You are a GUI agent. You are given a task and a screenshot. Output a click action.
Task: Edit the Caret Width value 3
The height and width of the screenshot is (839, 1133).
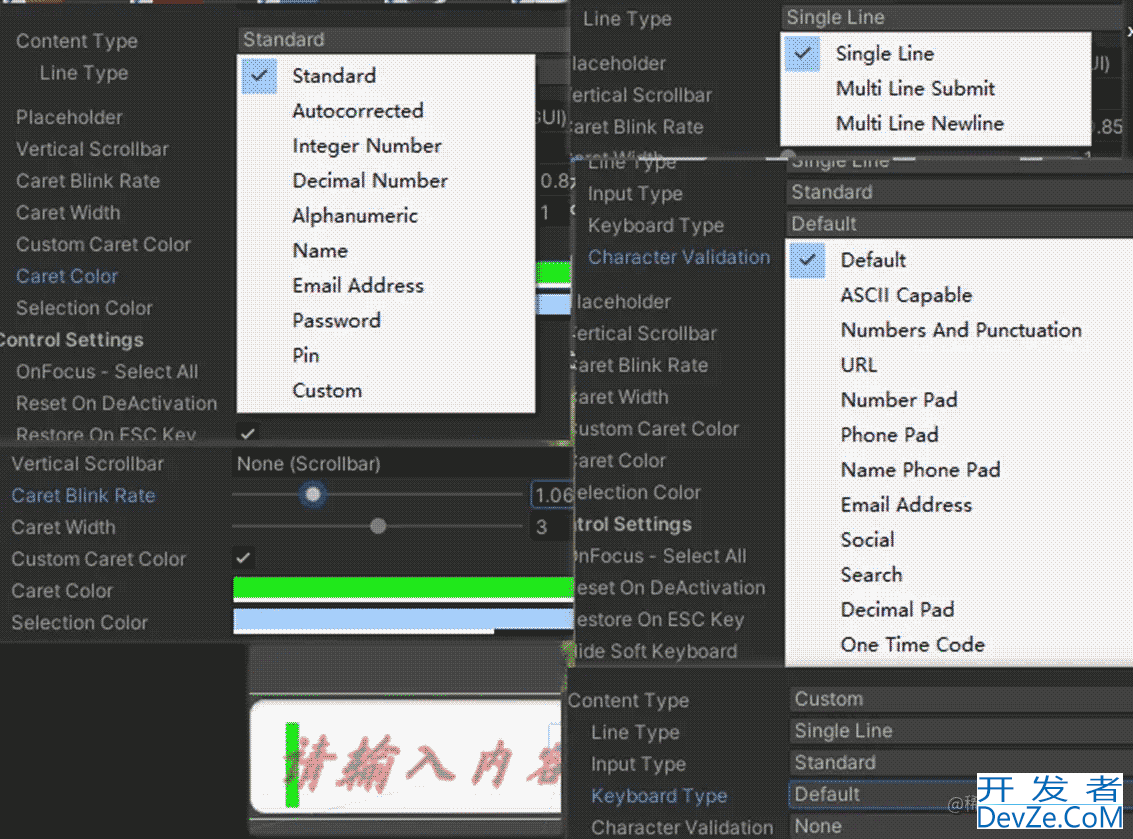point(552,527)
